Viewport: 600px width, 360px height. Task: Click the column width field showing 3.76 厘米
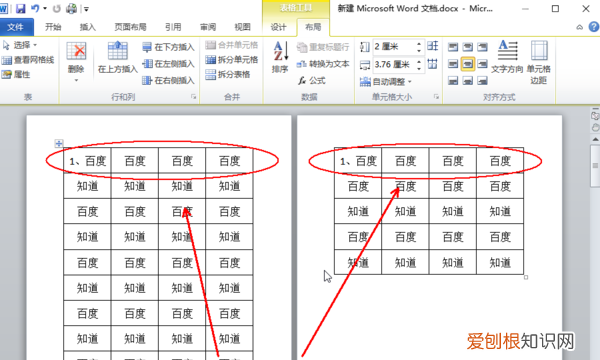point(393,64)
